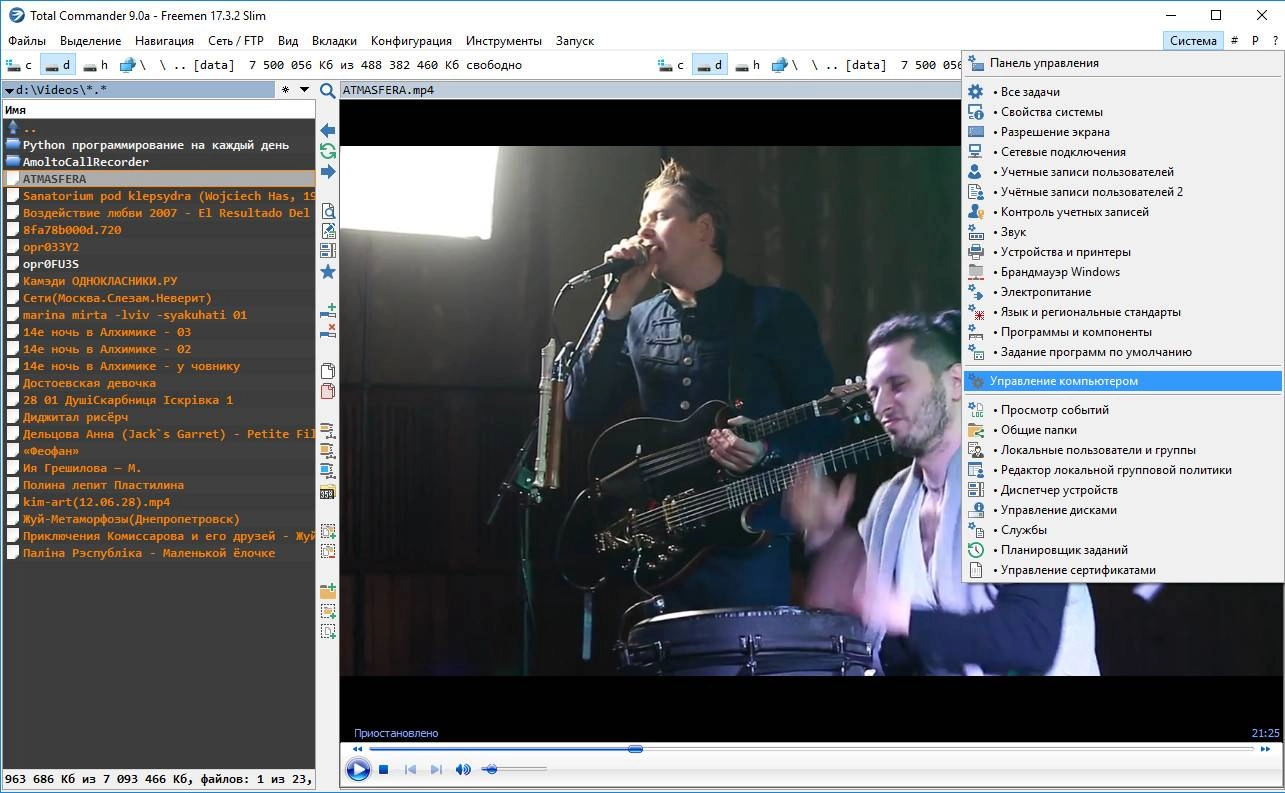Image resolution: width=1285 pixels, height=793 pixels.
Task: Click the select group icon with green plus
Action: 327,531
